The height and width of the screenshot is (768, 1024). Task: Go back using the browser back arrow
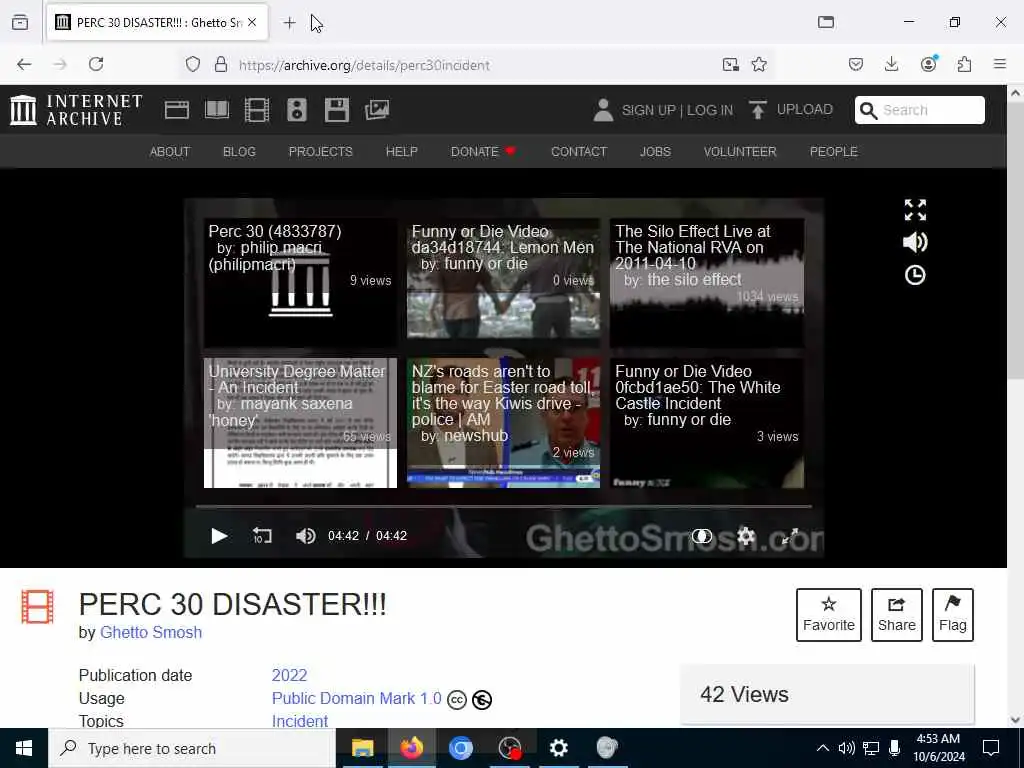(24, 64)
